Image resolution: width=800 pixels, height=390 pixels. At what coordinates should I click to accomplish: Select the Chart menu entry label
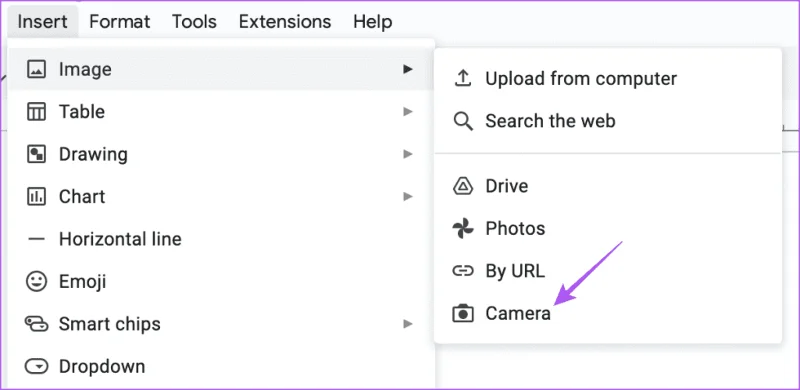(82, 197)
